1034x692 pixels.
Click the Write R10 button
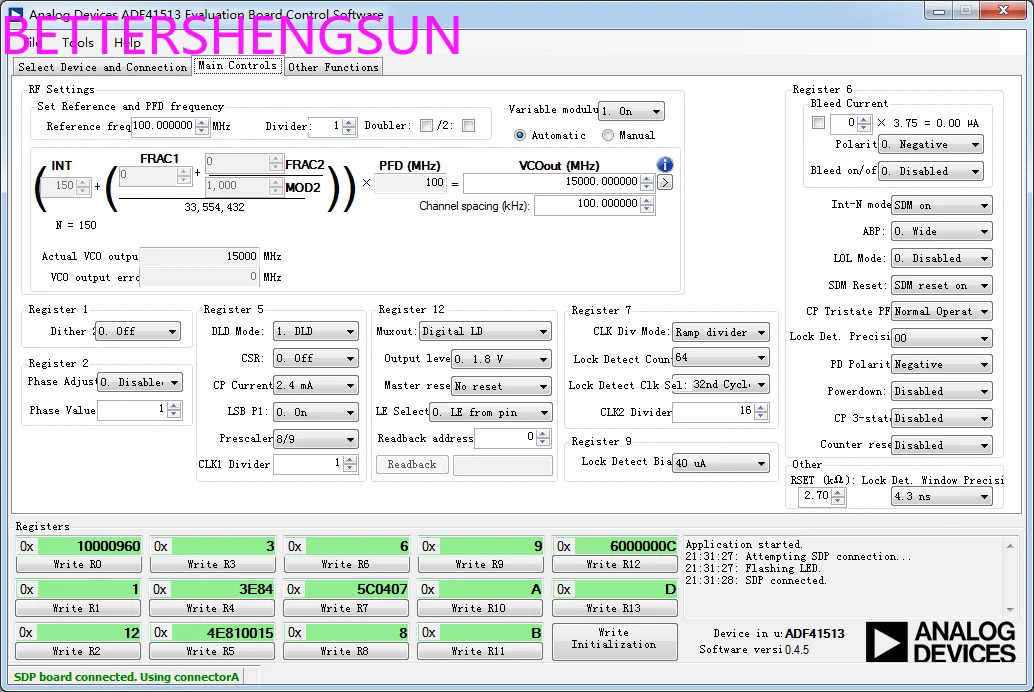(479, 608)
